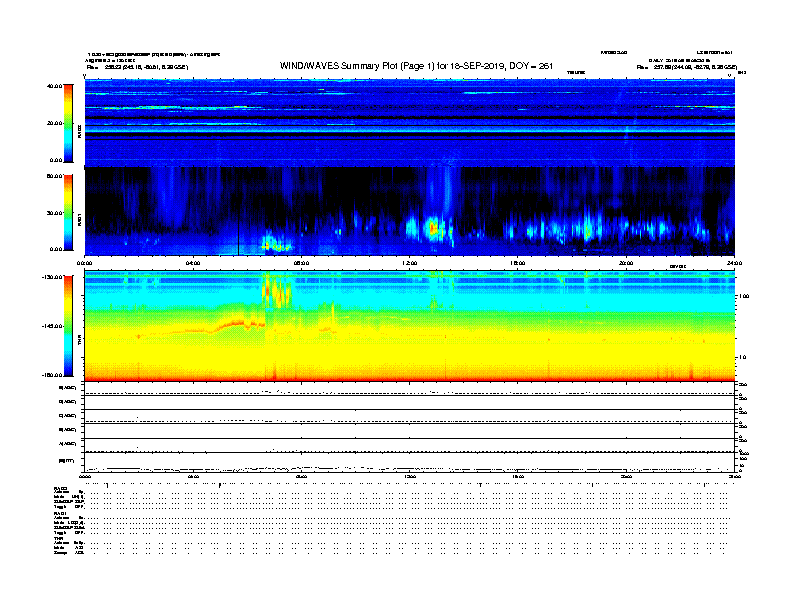Viewport: 792px width, 612px height.
Task: Click the 08:00 time label below RAD1 panel
Action: [301, 263]
